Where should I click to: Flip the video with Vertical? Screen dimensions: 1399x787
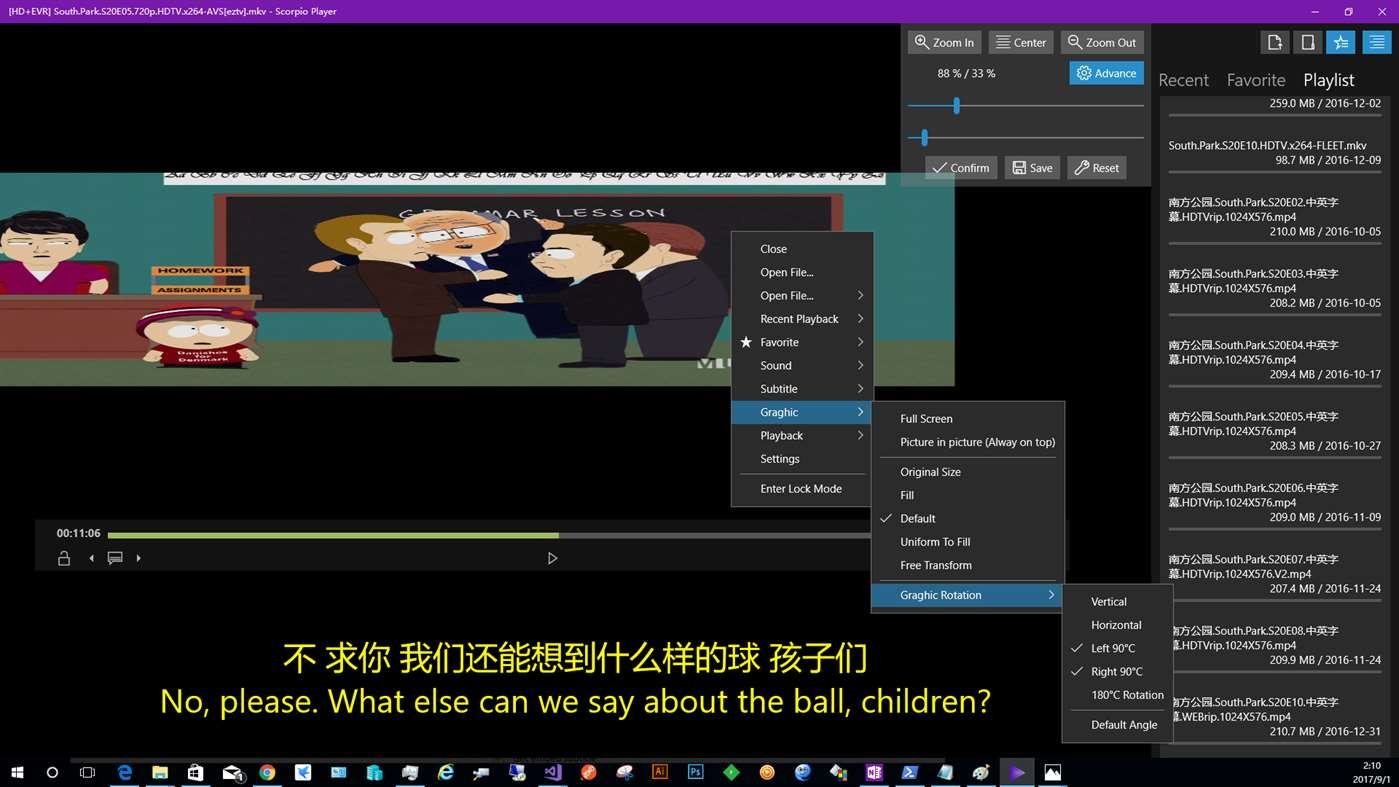pyautogui.click(x=1117, y=602)
